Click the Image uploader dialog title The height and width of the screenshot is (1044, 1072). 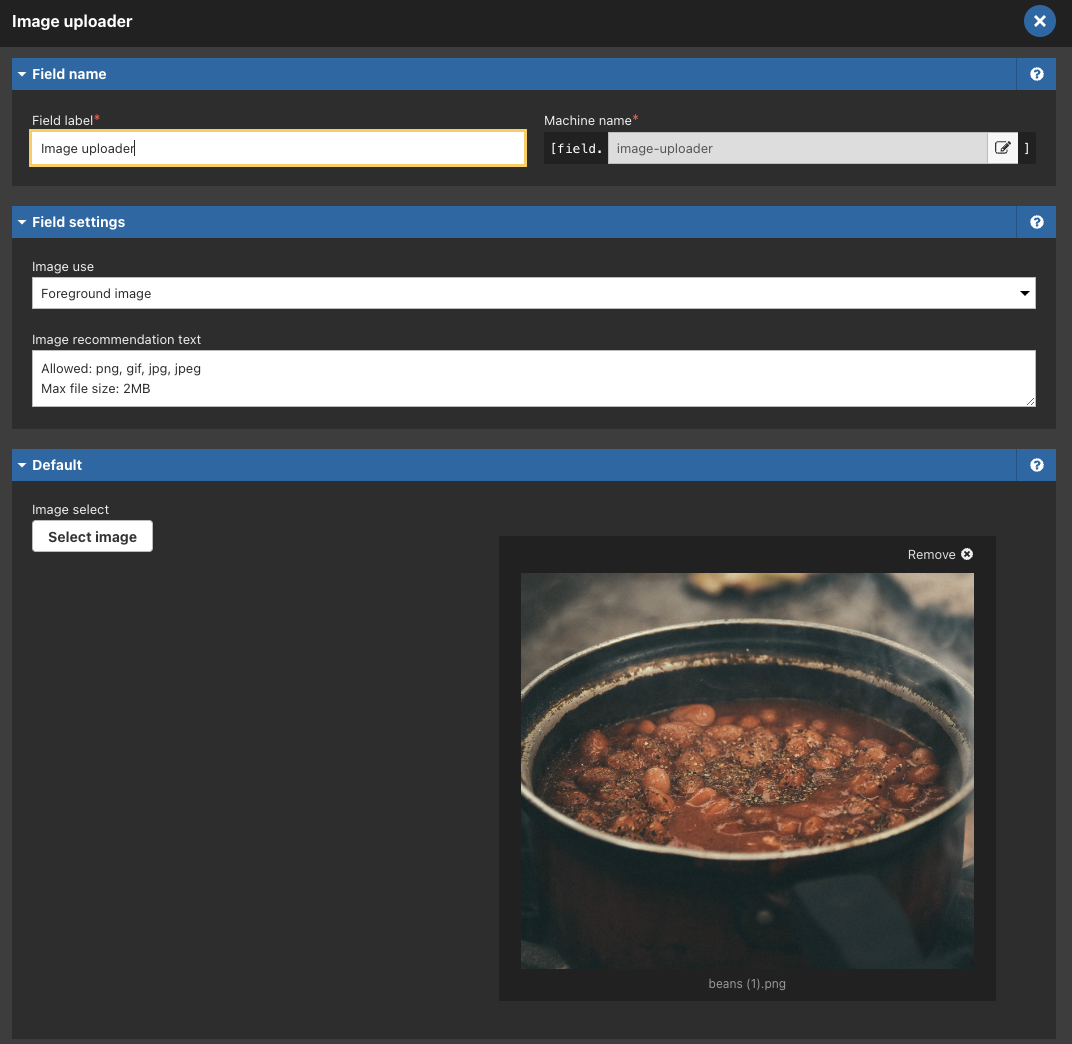click(72, 21)
